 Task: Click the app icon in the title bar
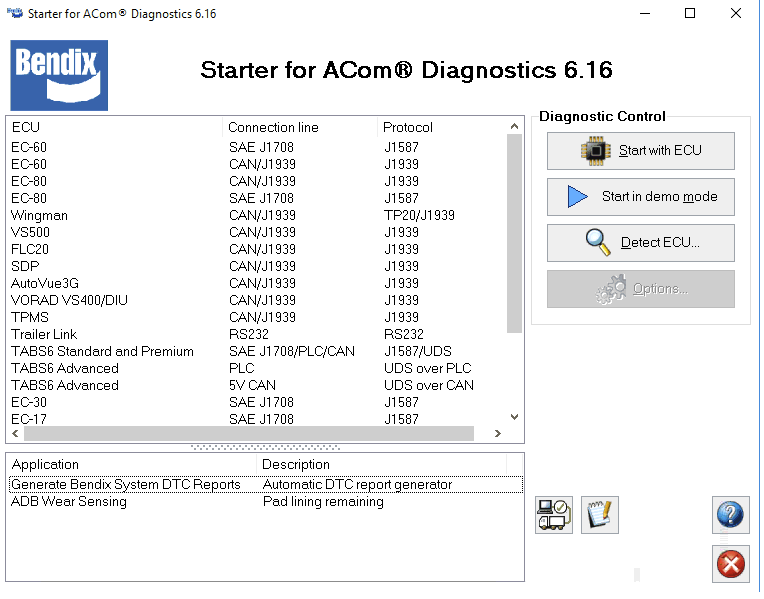[x=16, y=13]
